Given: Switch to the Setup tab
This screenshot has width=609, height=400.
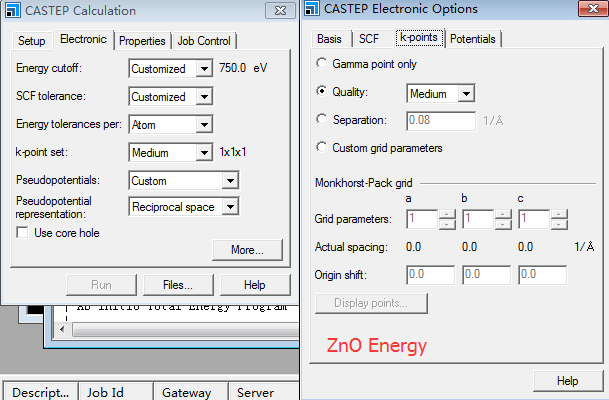Looking at the screenshot, I should 31,41.
